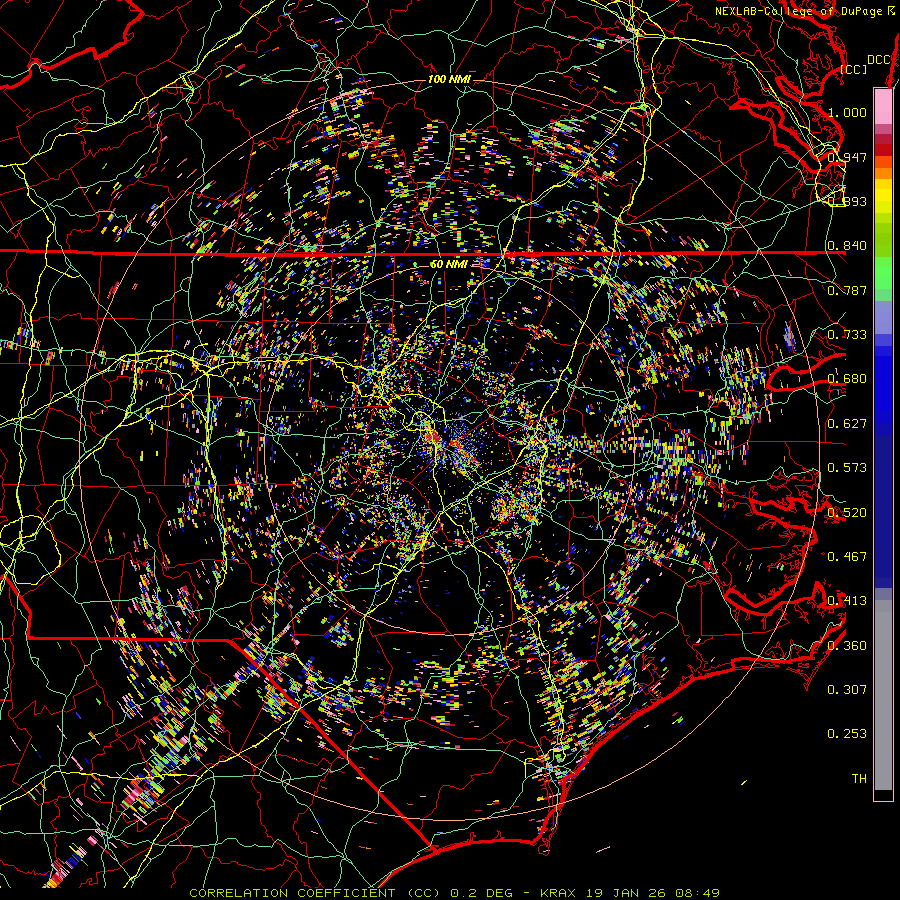Click the TH threshold label
This screenshot has height=900, width=900.
(859, 778)
